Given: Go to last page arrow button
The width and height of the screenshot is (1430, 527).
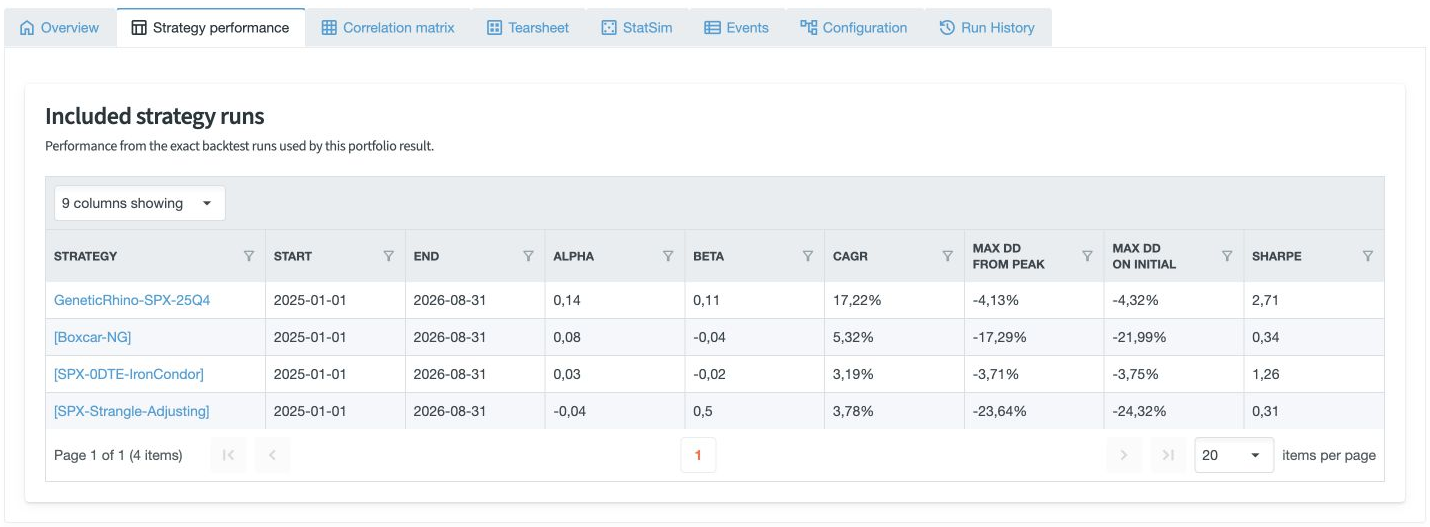Looking at the screenshot, I should pos(1168,455).
